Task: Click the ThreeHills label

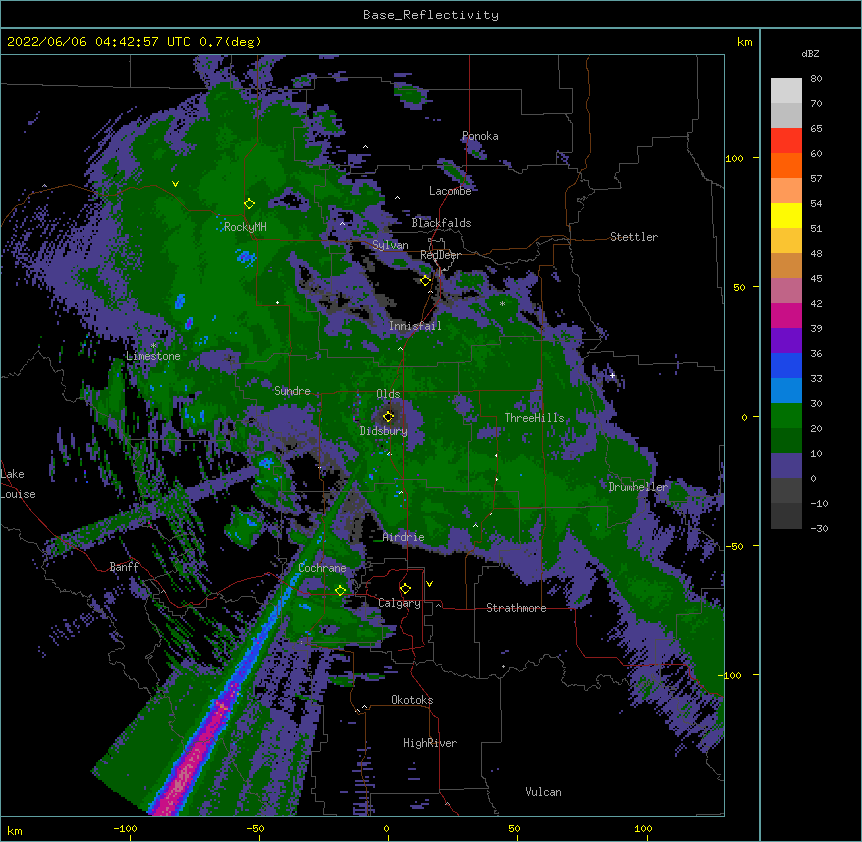Action: pyautogui.click(x=534, y=418)
